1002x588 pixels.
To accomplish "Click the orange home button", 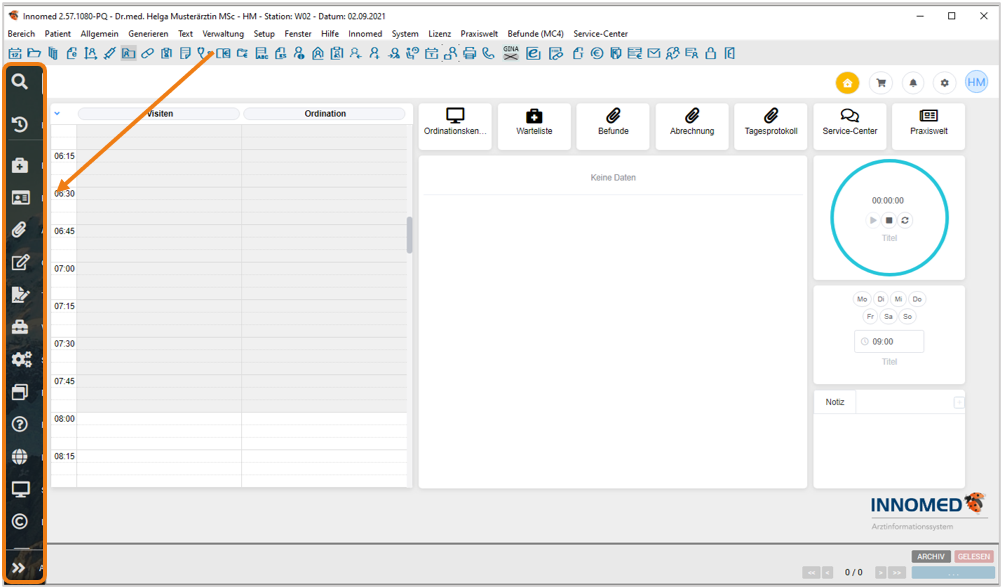I will (847, 83).
